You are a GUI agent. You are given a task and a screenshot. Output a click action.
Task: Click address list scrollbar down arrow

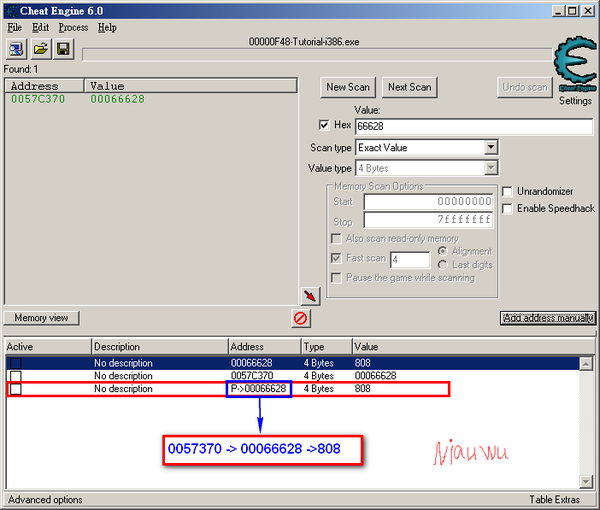(586, 481)
